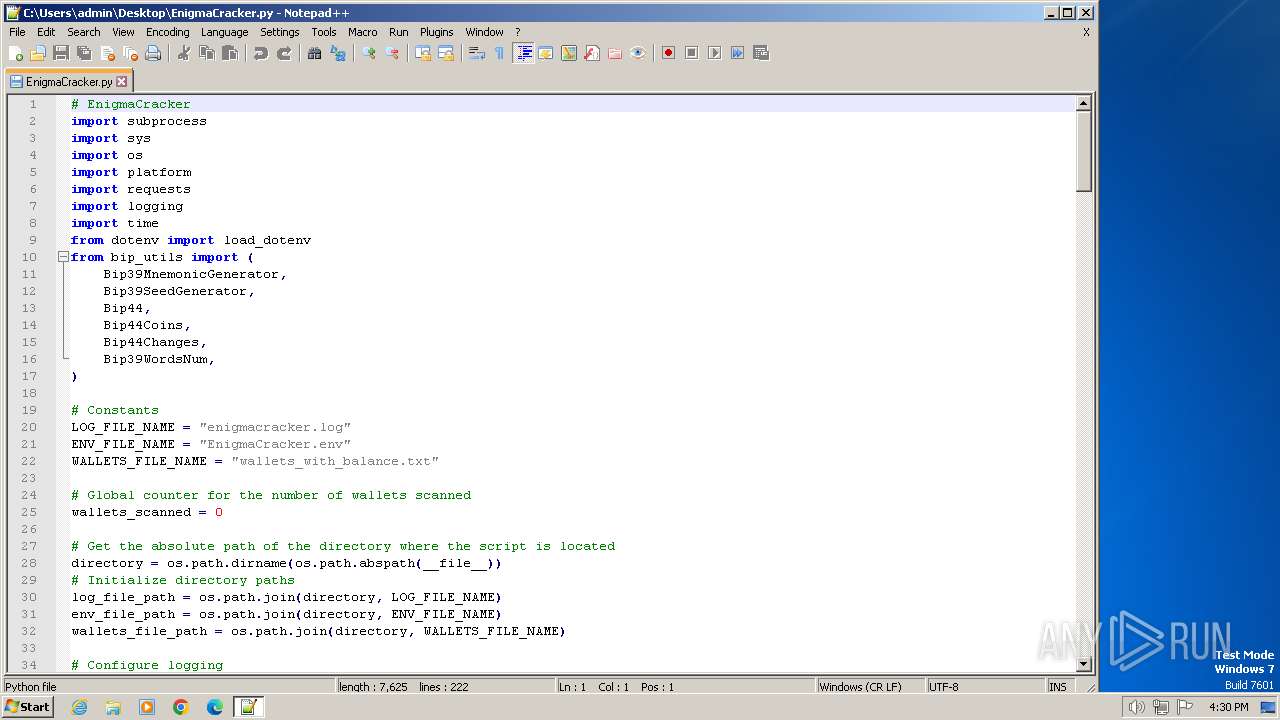Print the document using the printer icon
Viewport: 1280px width, 720px height.
click(x=153, y=53)
